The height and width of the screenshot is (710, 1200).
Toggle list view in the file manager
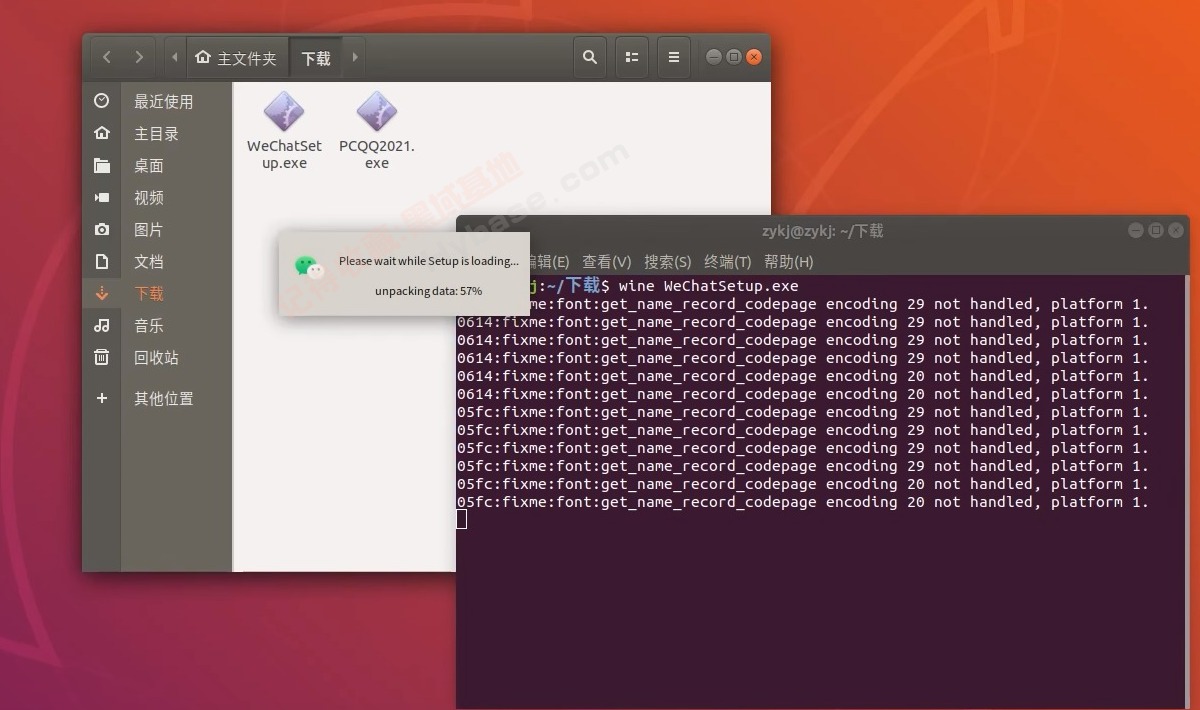coord(632,58)
